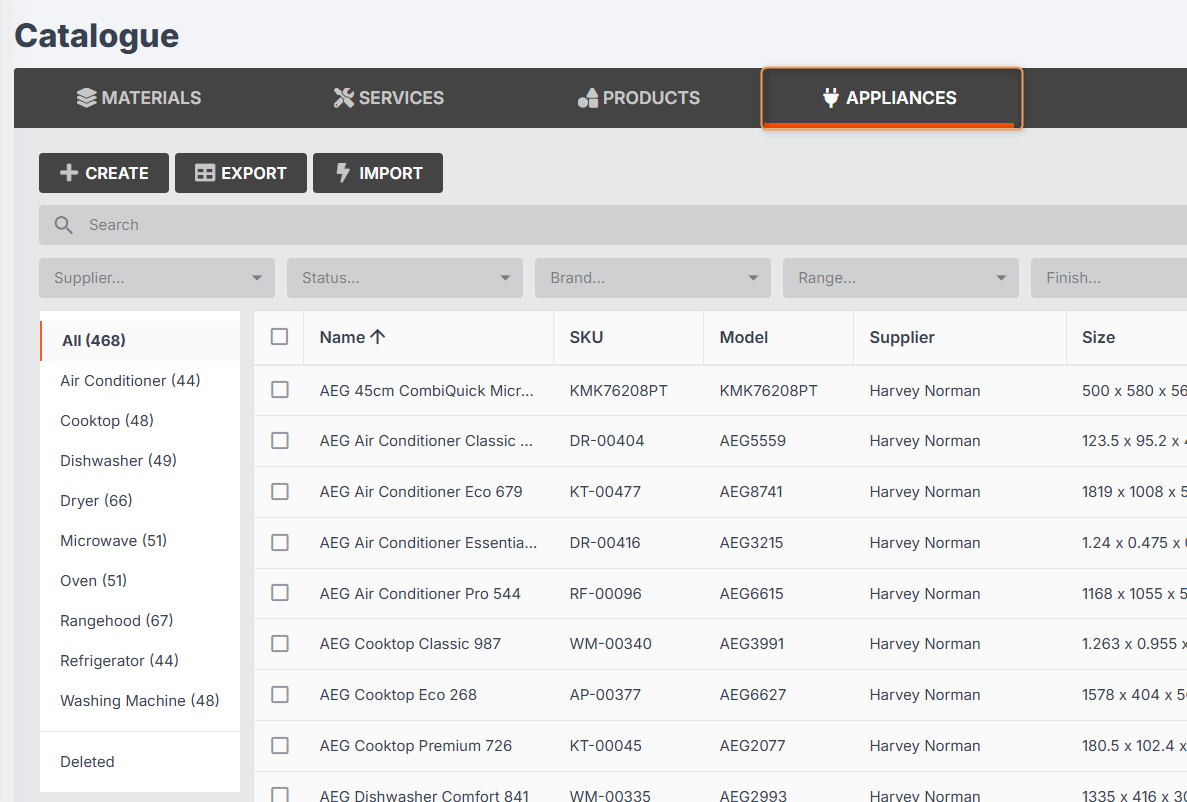Click the Services wrench icon
Screen dimensions: 1187x802
tap(344, 98)
